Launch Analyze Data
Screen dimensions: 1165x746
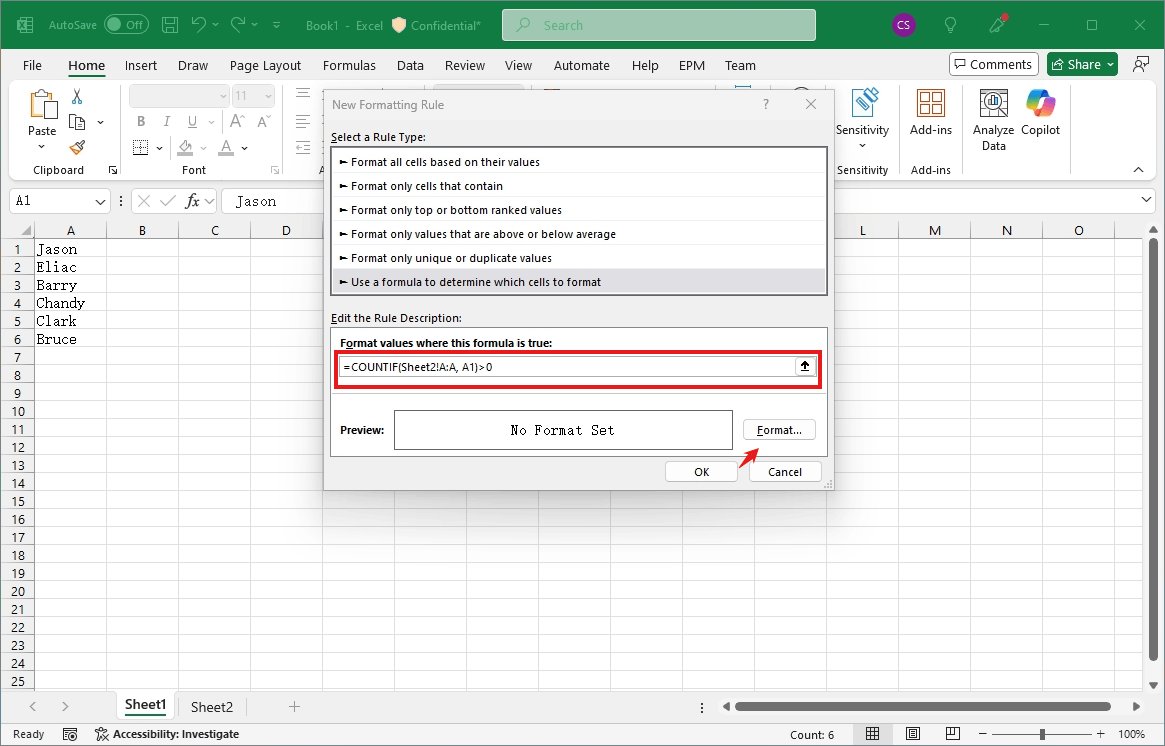tap(992, 118)
